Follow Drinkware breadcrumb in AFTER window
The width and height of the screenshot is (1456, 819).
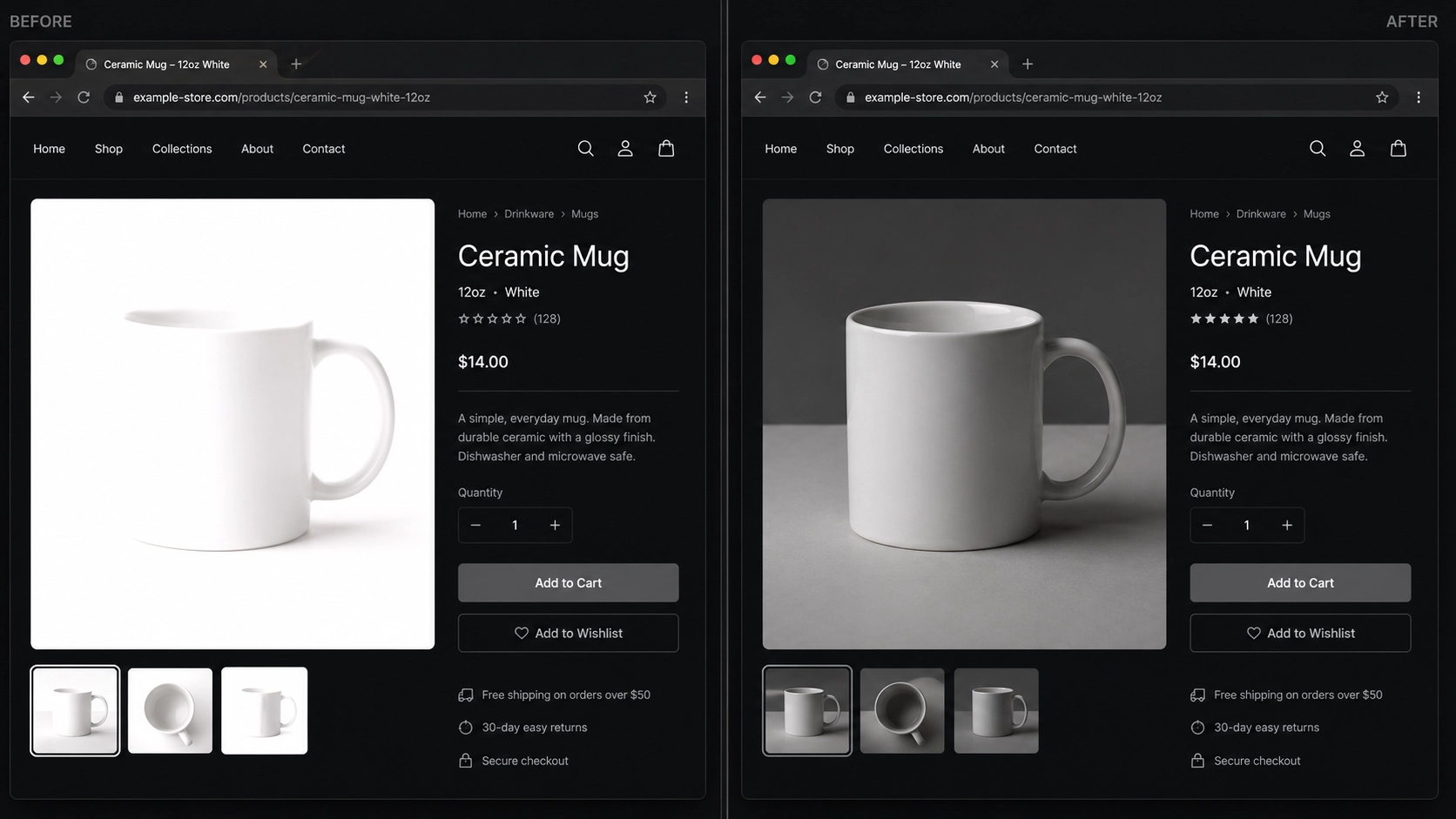tap(1261, 214)
